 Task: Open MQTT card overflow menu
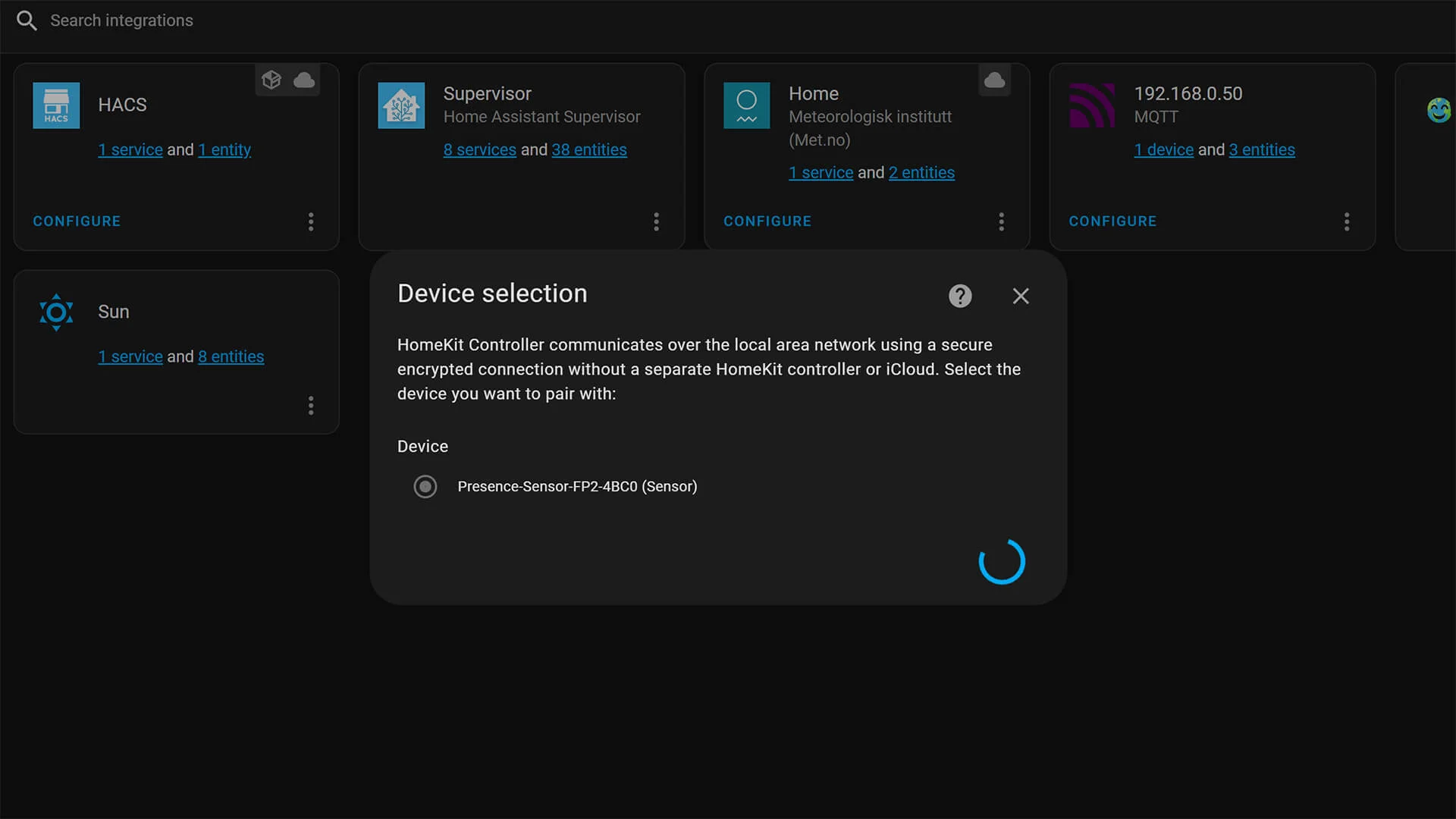(x=1347, y=221)
